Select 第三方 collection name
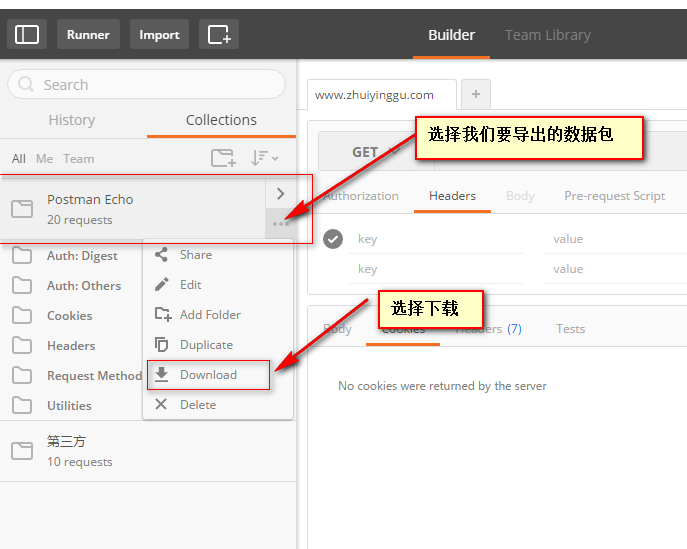The width and height of the screenshot is (687, 549). (x=66, y=441)
